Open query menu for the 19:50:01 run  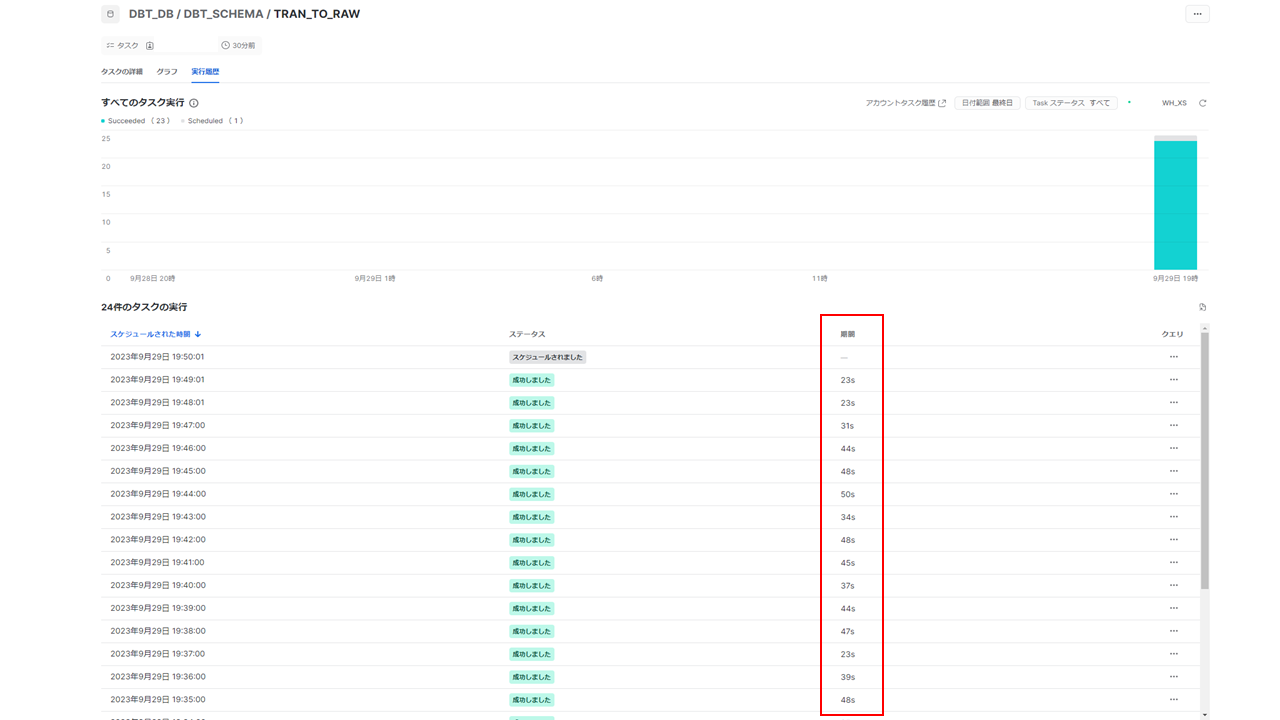click(1173, 357)
